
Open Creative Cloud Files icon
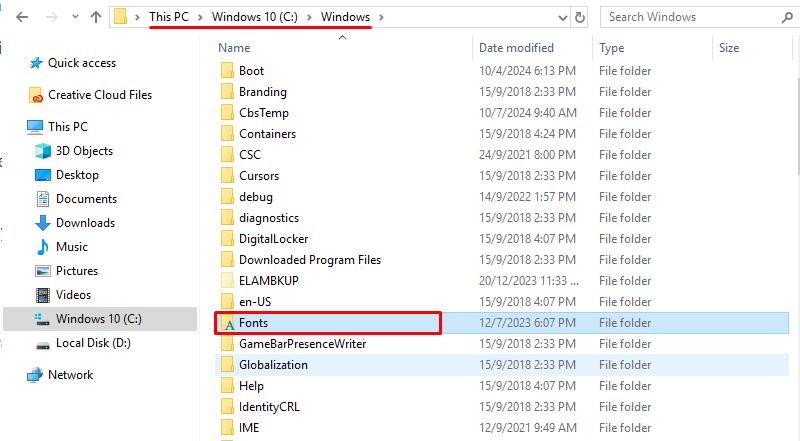[x=36, y=95]
